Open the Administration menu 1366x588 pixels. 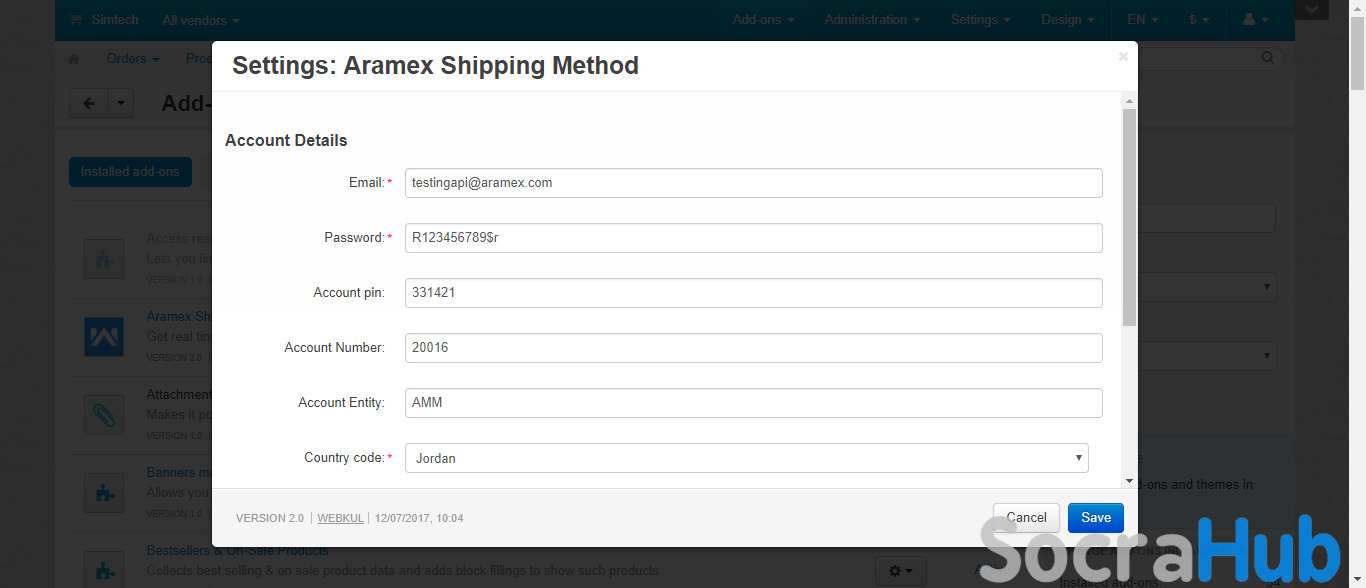(873, 20)
